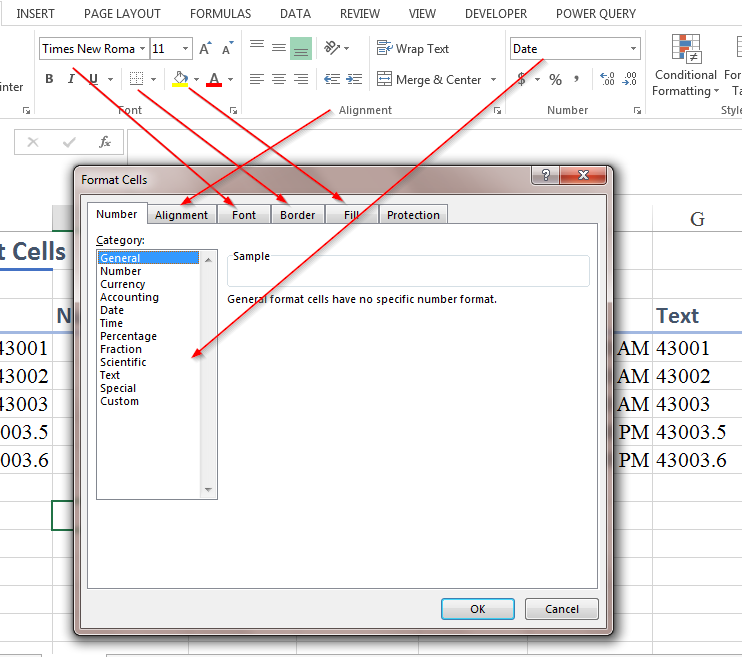Viewport: 742px width, 657px height.
Task: Click the Format Cells help question mark
Action: click(545, 176)
